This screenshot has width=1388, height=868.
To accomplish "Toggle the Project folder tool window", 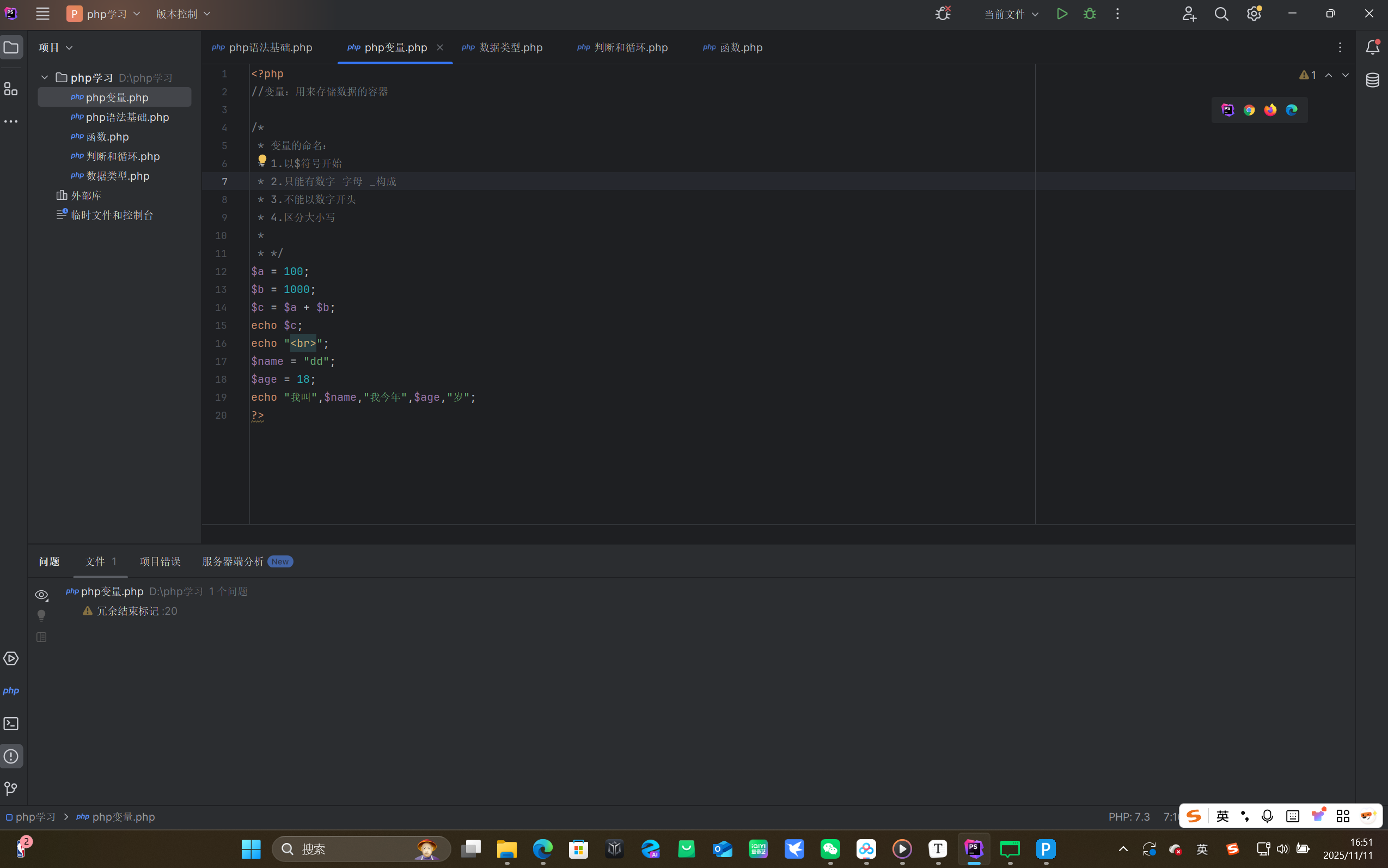I will tap(11, 47).
